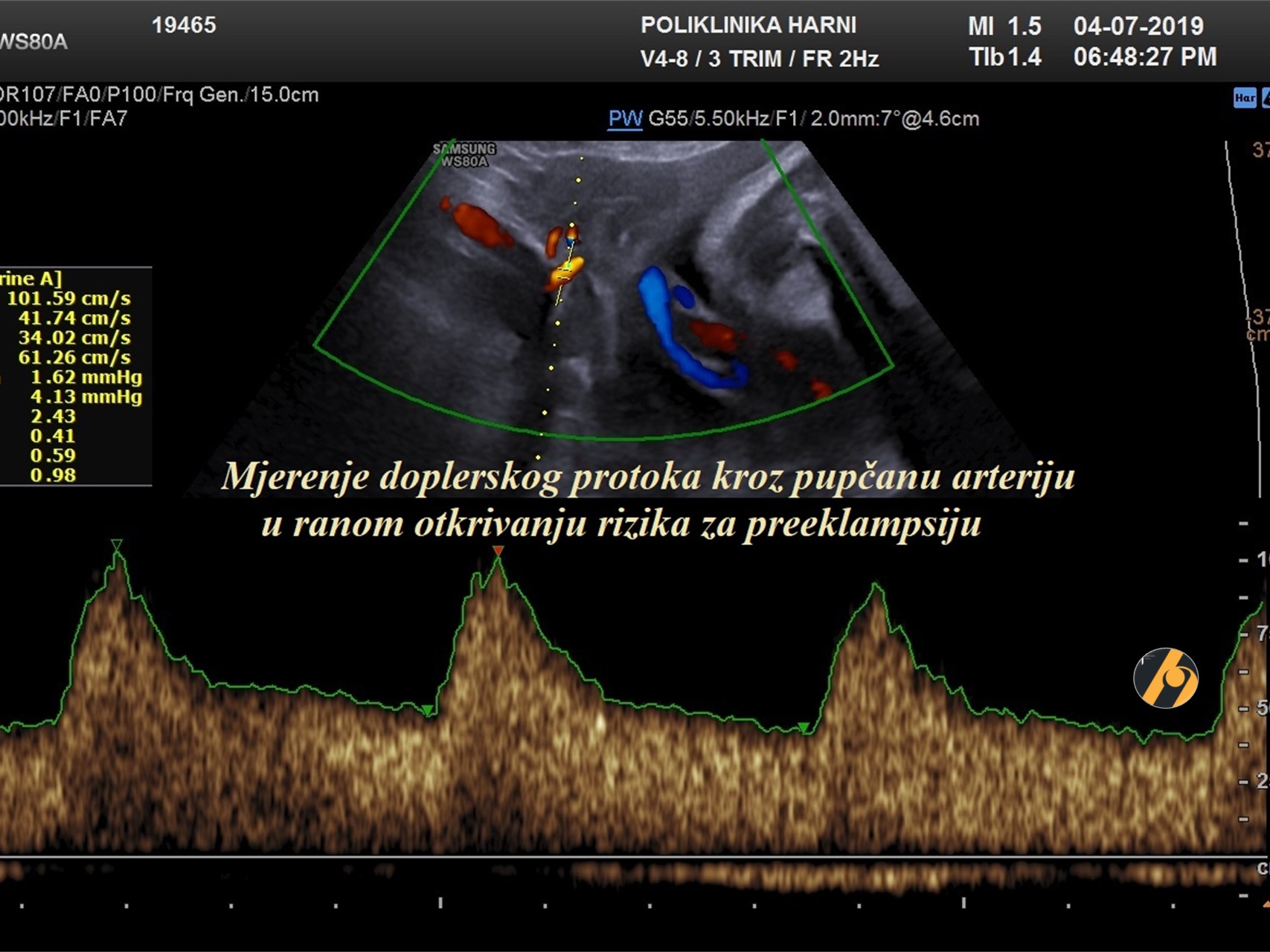Image resolution: width=1270 pixels, height=952 pixels.
Task: Click the red peak marker on second waveform
Action: [498, 551]
